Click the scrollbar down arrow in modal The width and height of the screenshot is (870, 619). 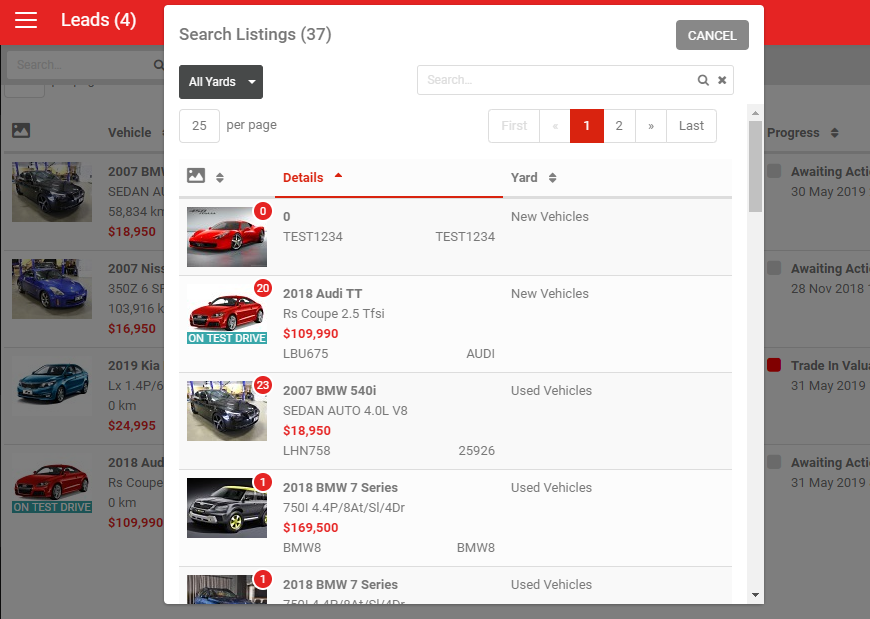pyautogui.click(x=755, y=595)
